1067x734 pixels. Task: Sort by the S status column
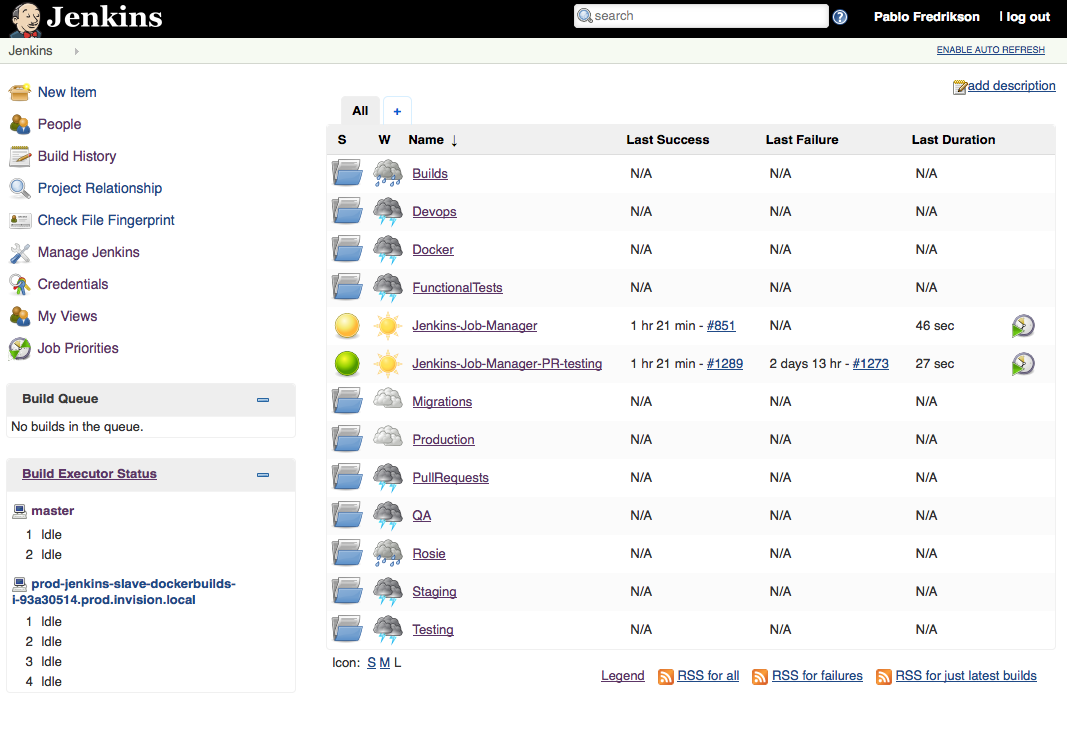click(x=342, y=139)
